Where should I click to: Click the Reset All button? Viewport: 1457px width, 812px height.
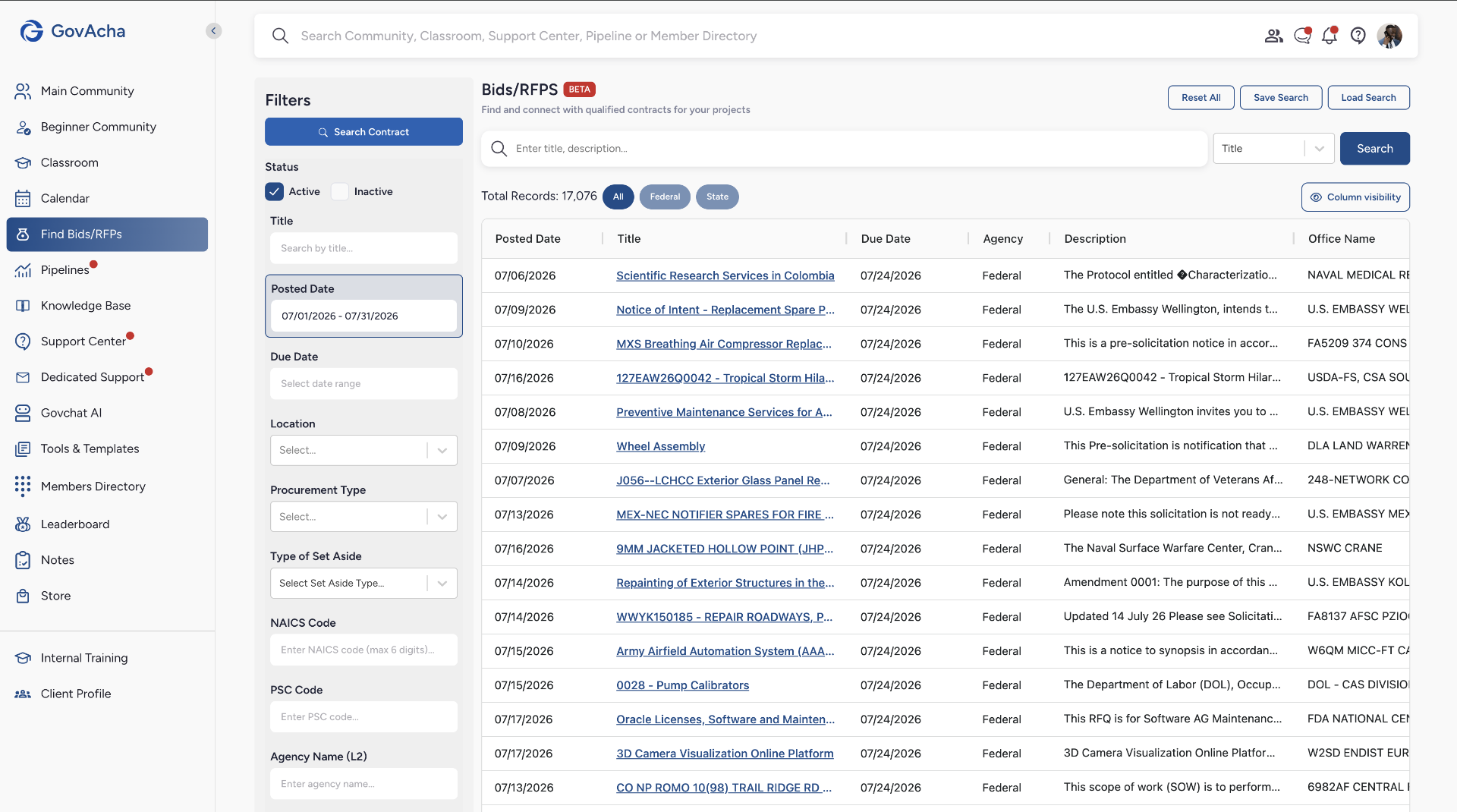pos(1201,98)
